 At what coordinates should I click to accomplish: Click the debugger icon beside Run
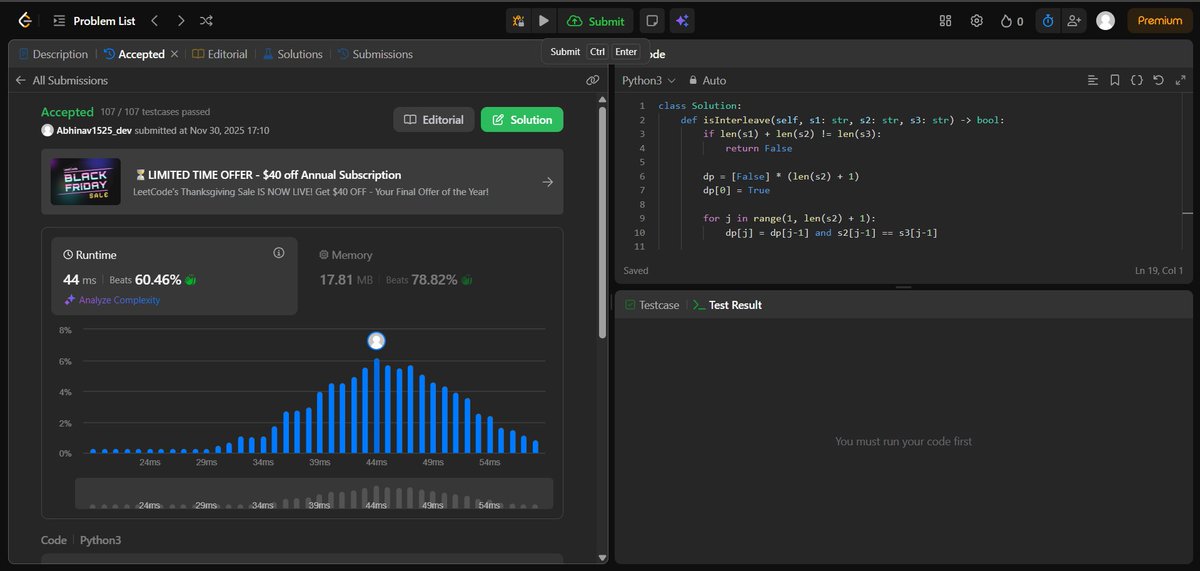[518, 20]
